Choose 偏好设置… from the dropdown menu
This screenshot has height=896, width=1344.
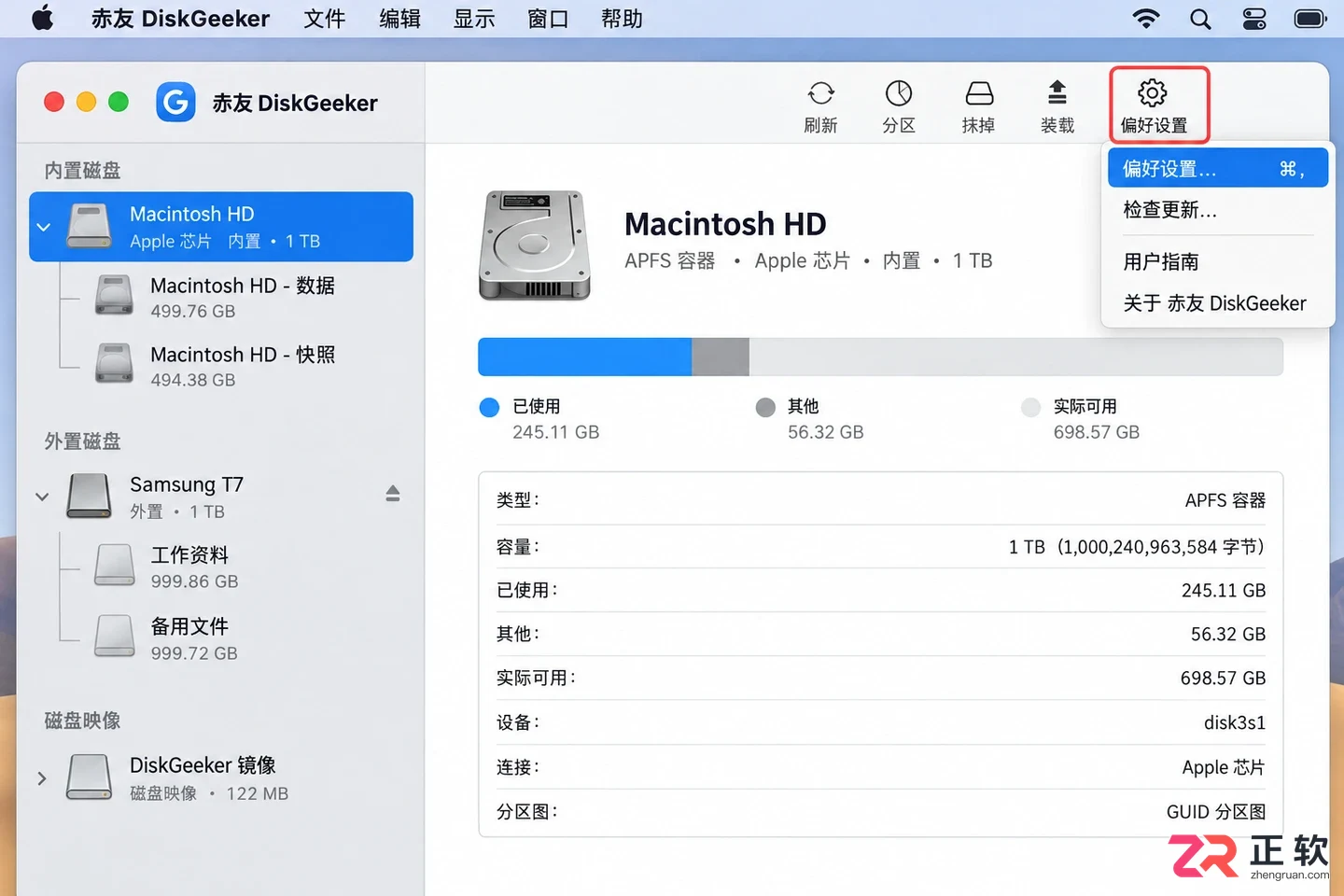[1218, 168]
